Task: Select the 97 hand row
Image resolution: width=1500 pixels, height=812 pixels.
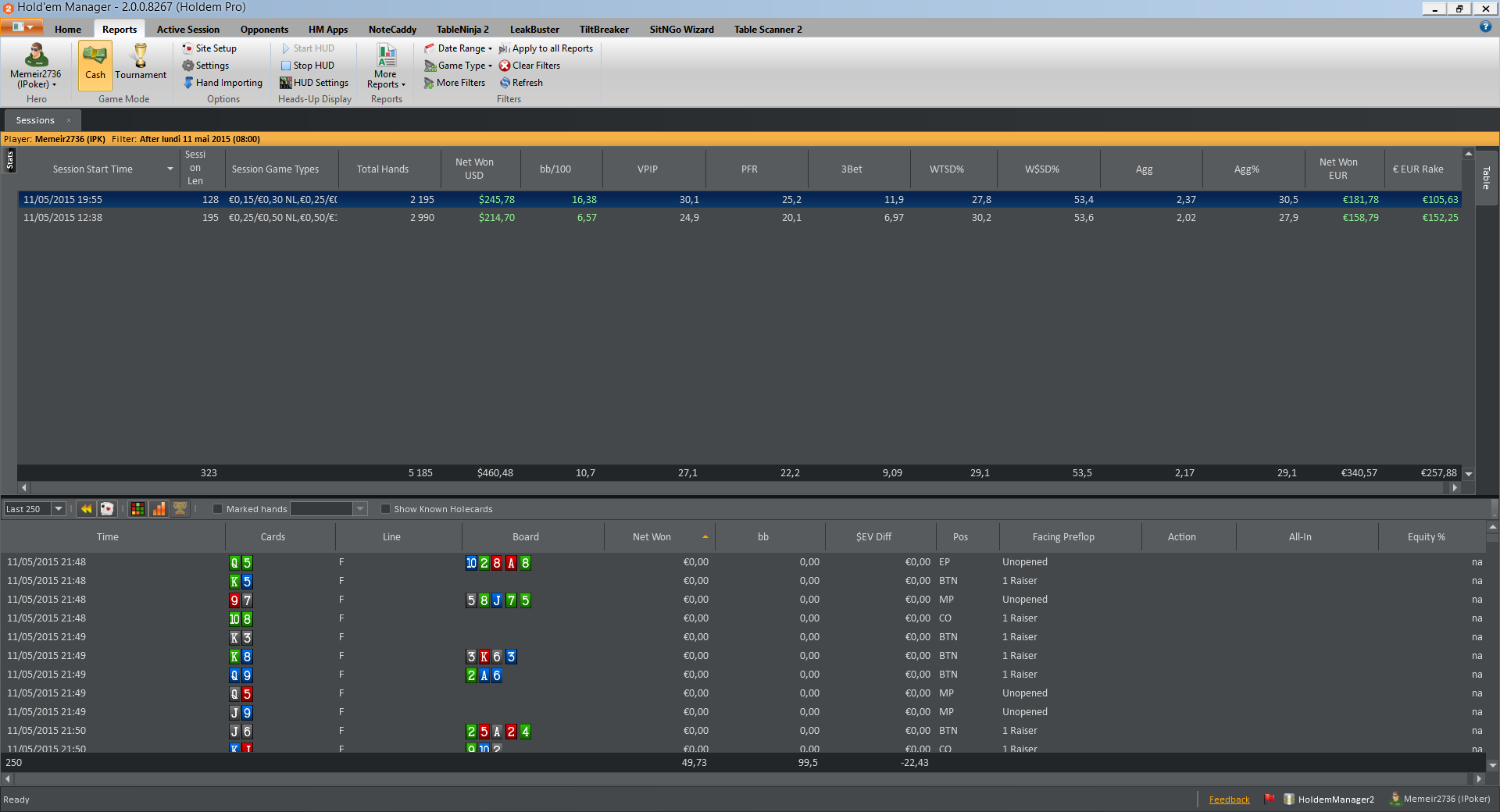Action: pos(744,600)
